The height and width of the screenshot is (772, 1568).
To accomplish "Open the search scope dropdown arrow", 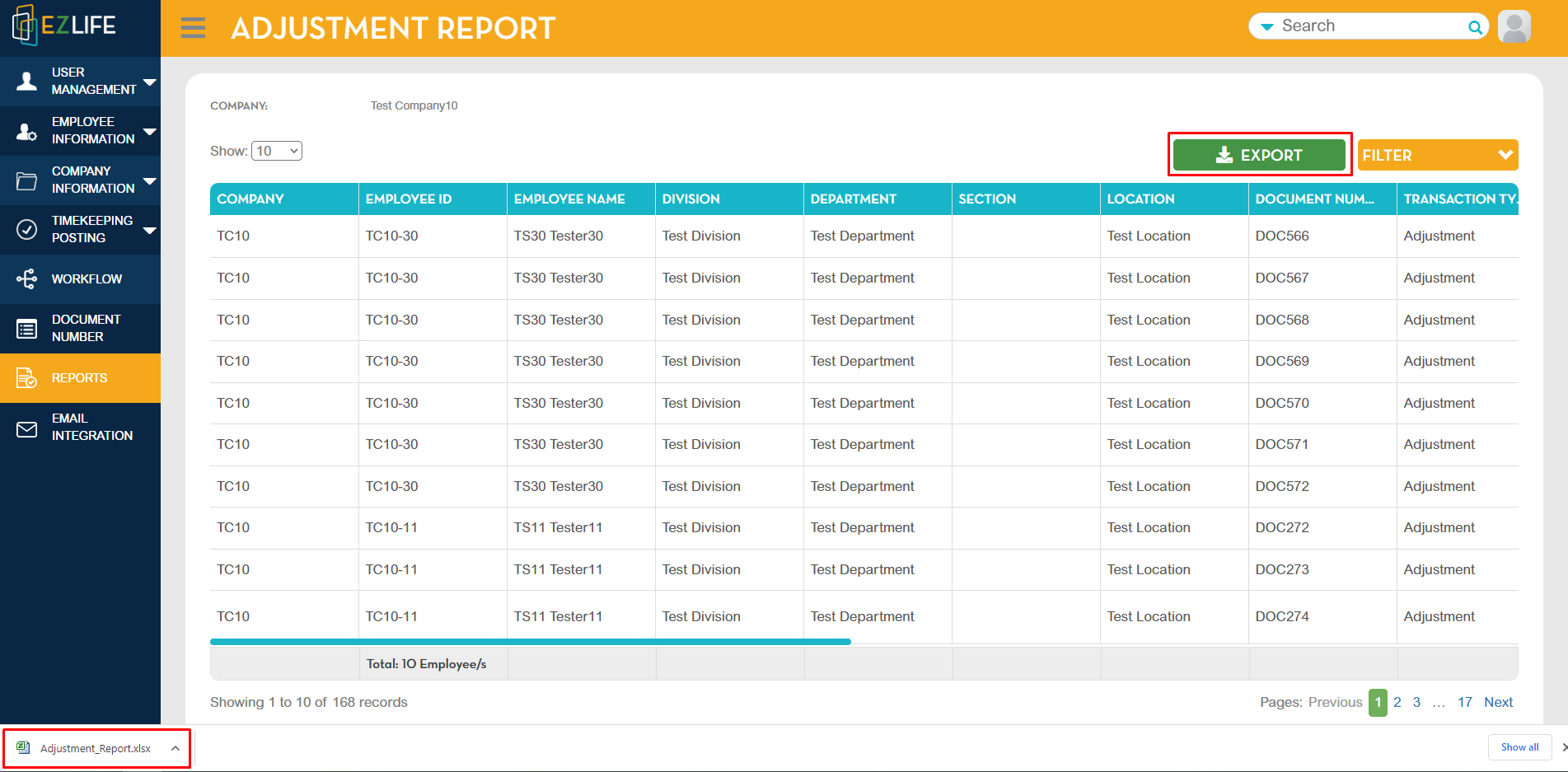I will coord(1267,27).
